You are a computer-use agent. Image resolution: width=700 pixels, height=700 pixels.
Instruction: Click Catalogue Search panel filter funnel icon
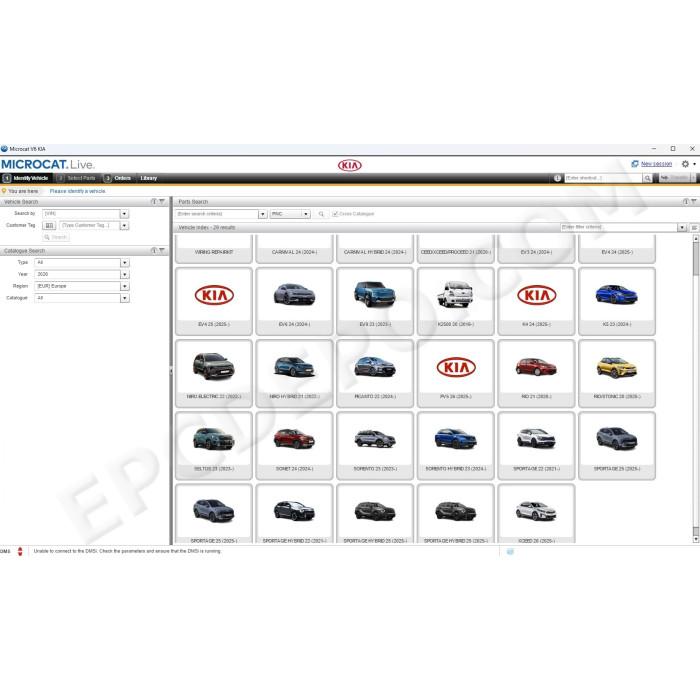click(x=162, y=250)
